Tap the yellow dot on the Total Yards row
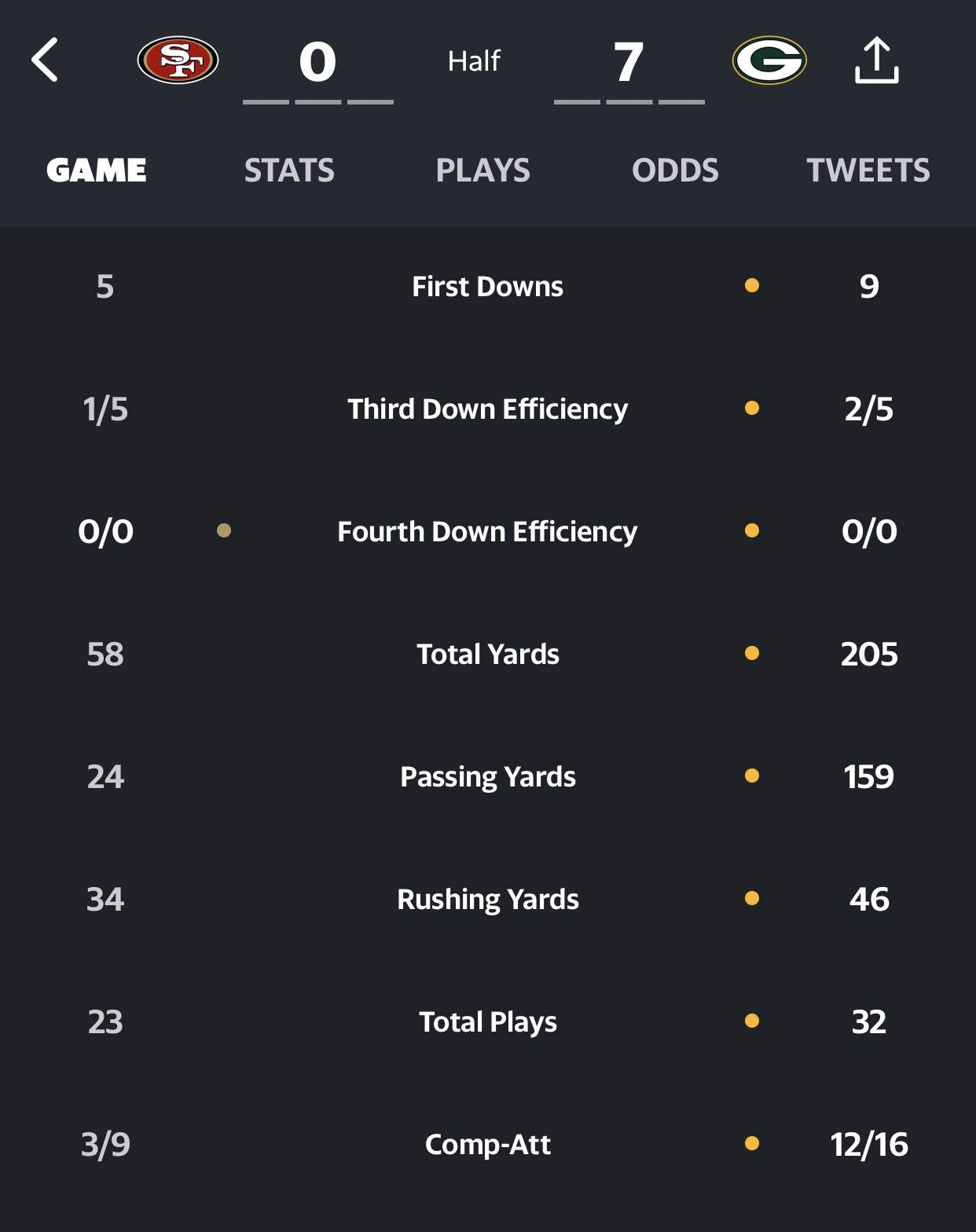Viewport: 976px width, 1232px height. (752, 653)
